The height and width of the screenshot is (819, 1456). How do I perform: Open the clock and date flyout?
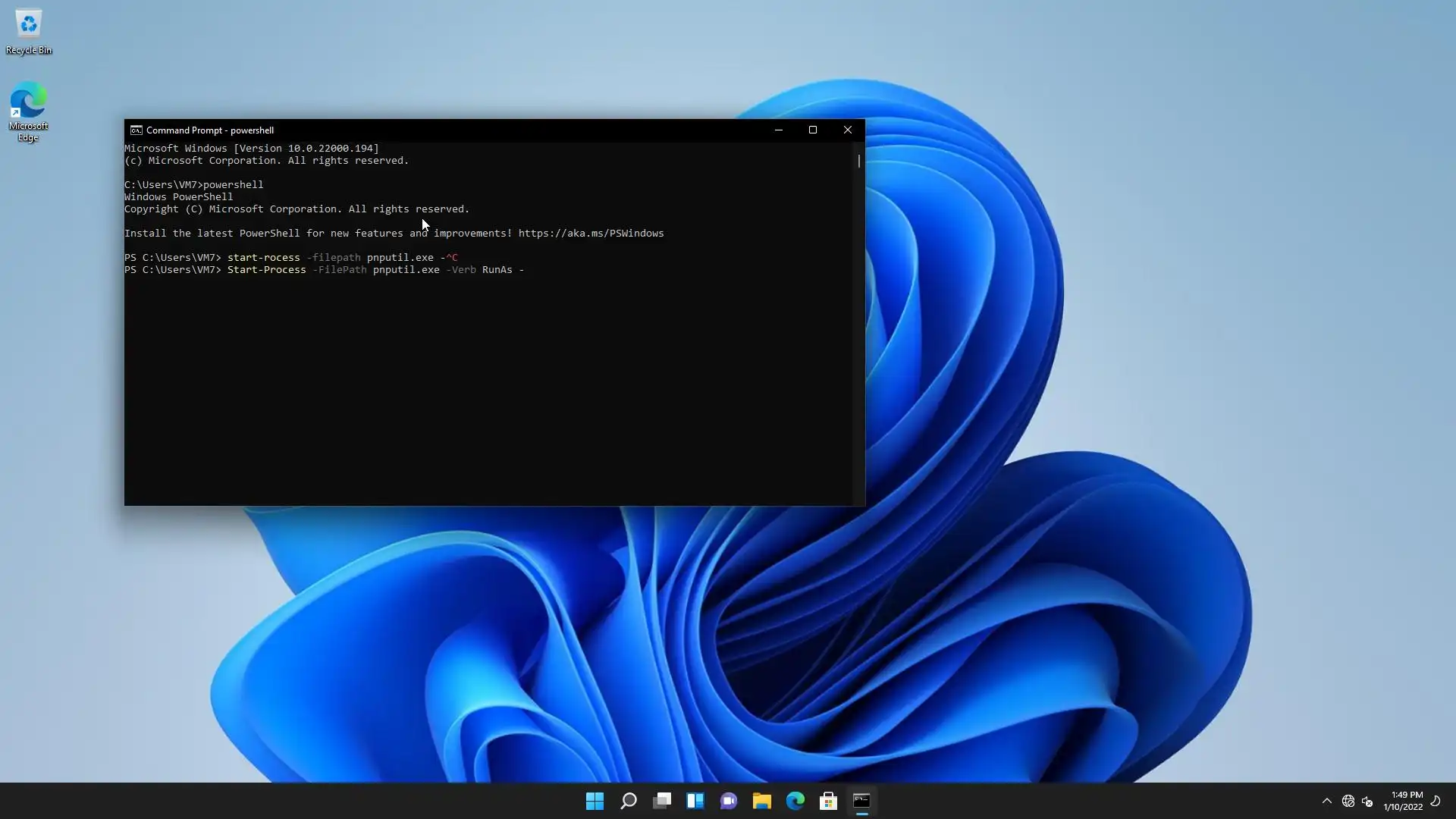click(1403, 801)
